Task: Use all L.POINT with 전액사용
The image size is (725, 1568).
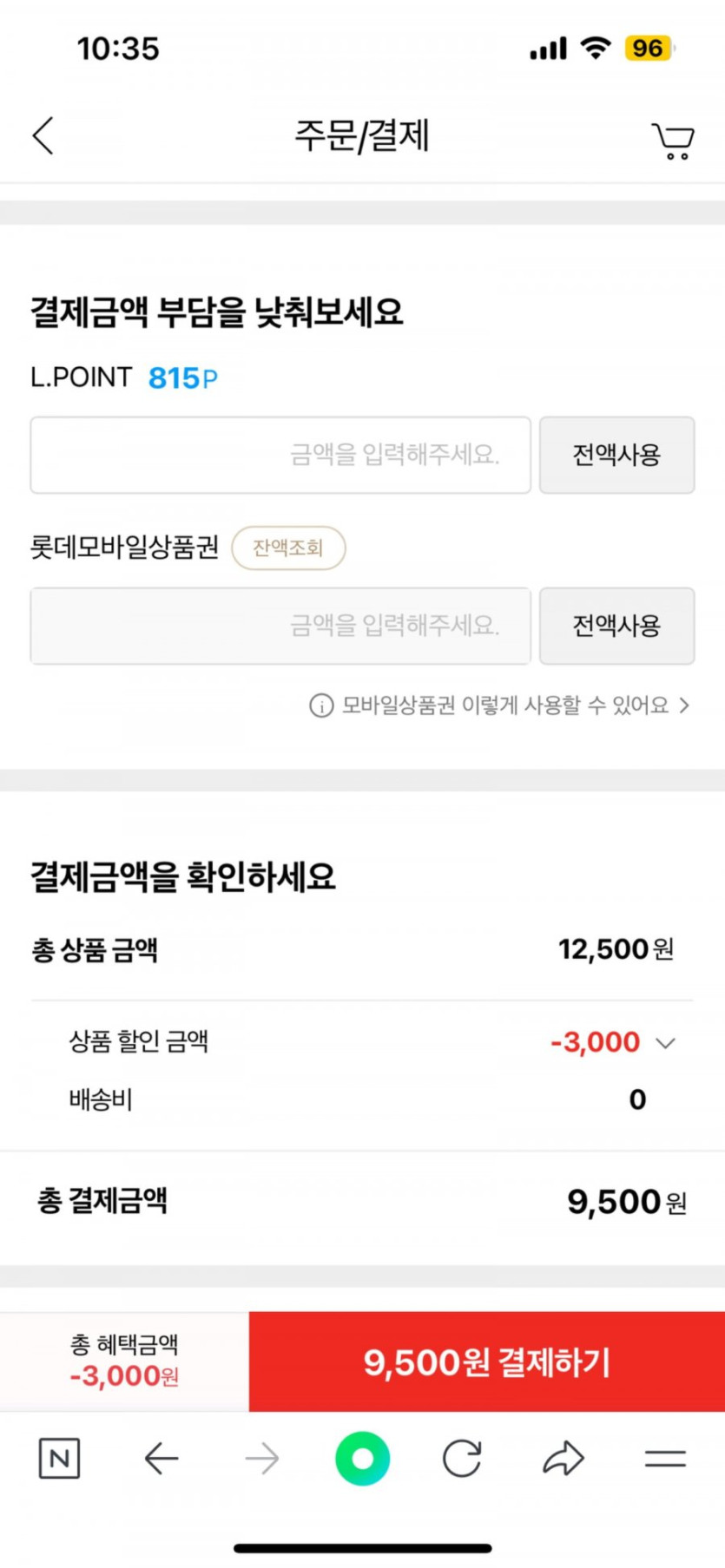Action: tap(616, 455)
